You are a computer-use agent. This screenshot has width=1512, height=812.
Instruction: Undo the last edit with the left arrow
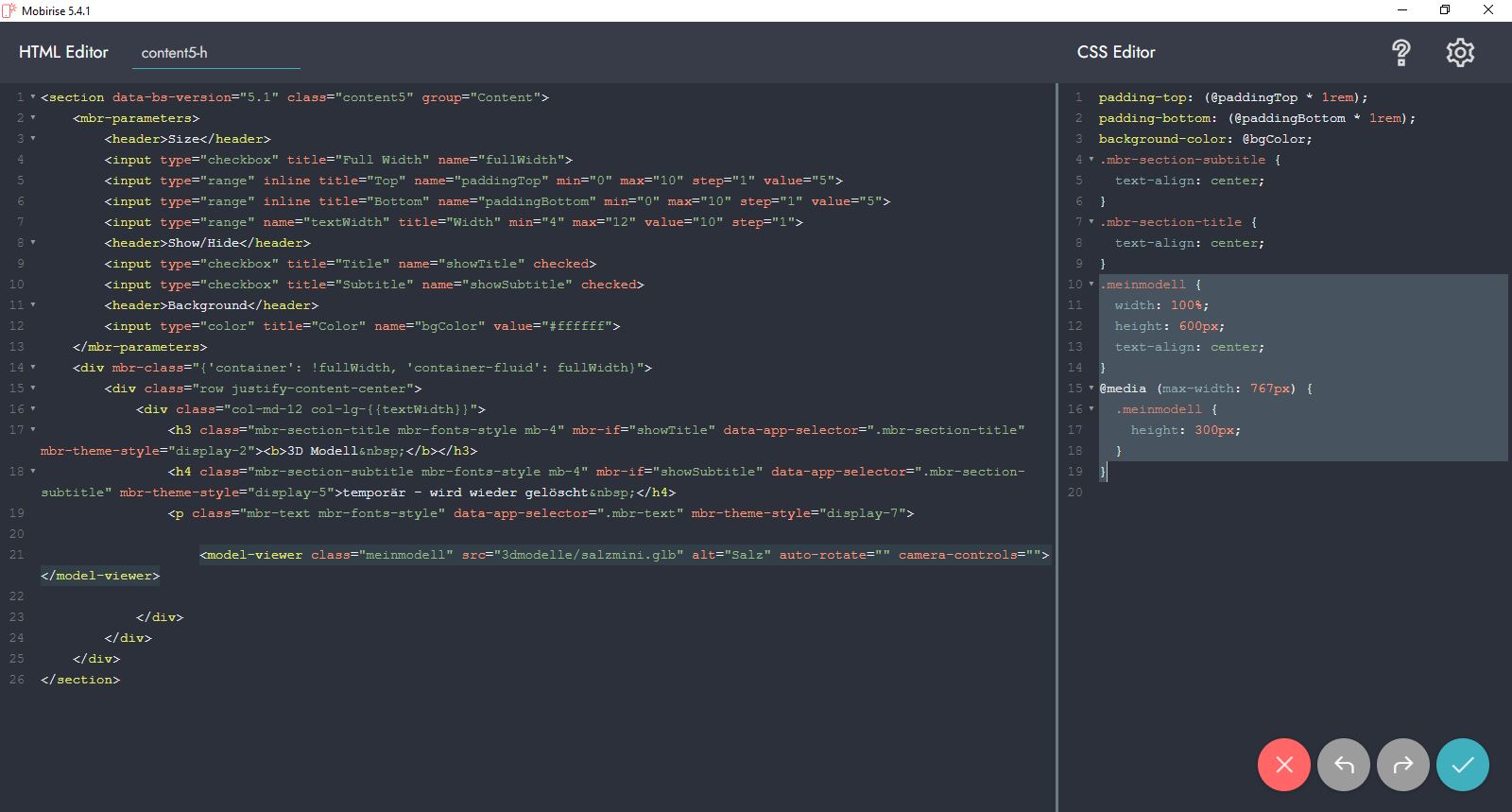tap(1343, 765)
